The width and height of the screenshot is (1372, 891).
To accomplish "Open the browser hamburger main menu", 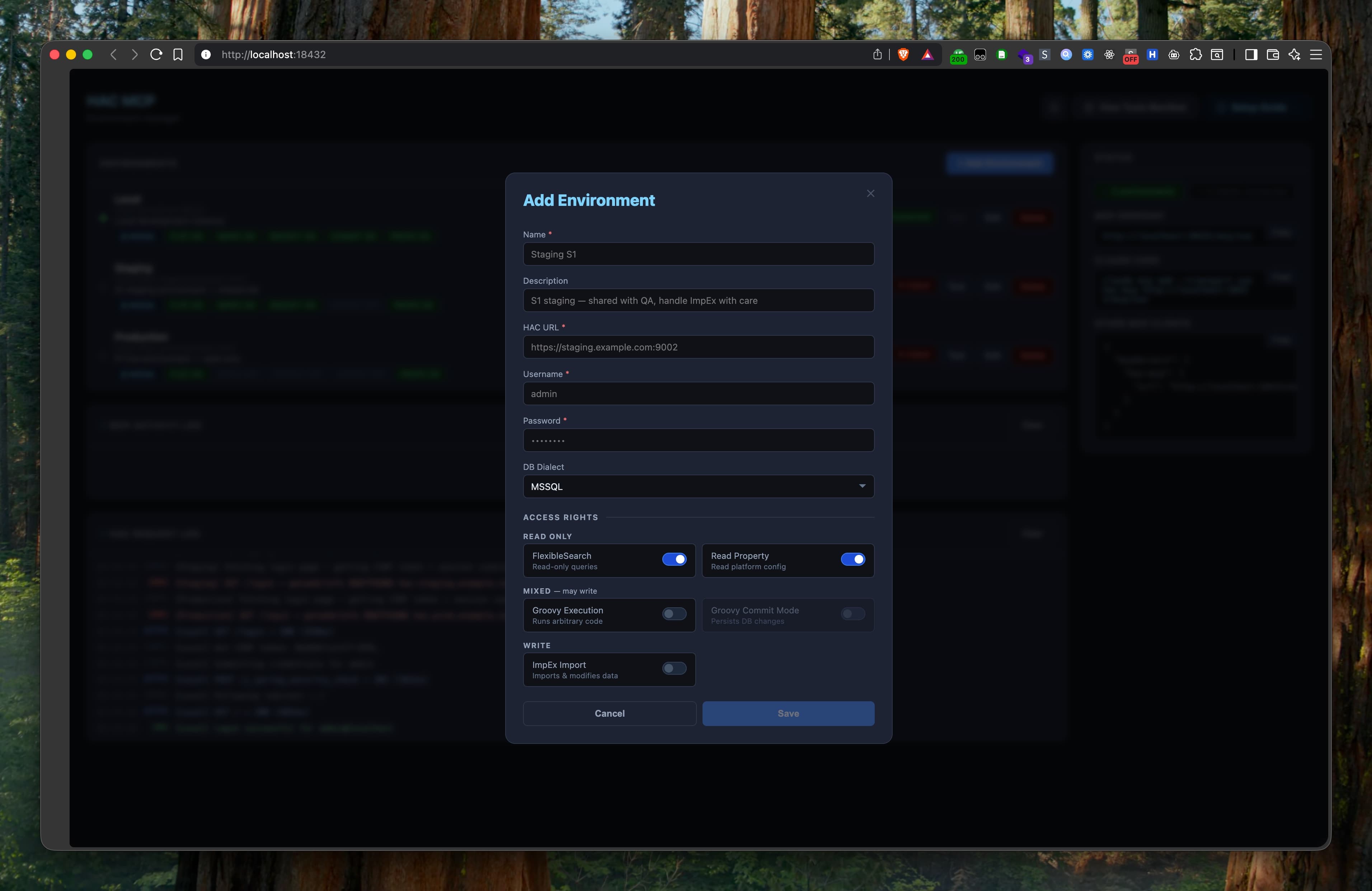I will 1316,55.
